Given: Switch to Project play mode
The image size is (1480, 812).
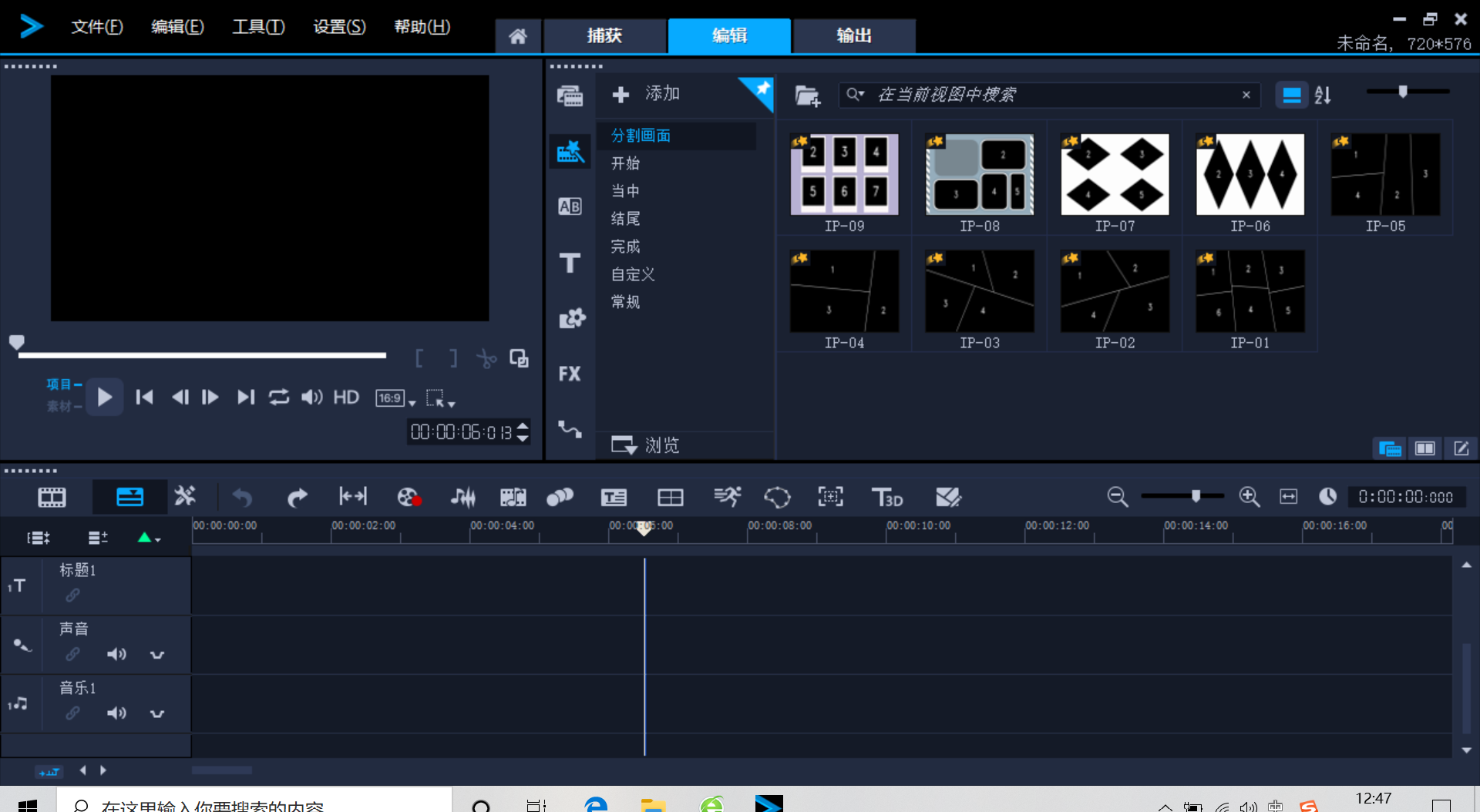Looking at the screenshot, I should click(64, 384).
